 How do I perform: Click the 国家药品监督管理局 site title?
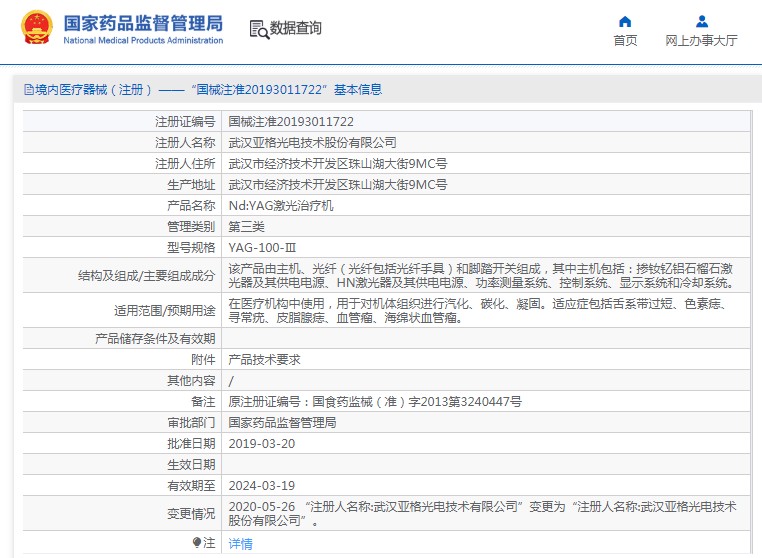(143, 23)
